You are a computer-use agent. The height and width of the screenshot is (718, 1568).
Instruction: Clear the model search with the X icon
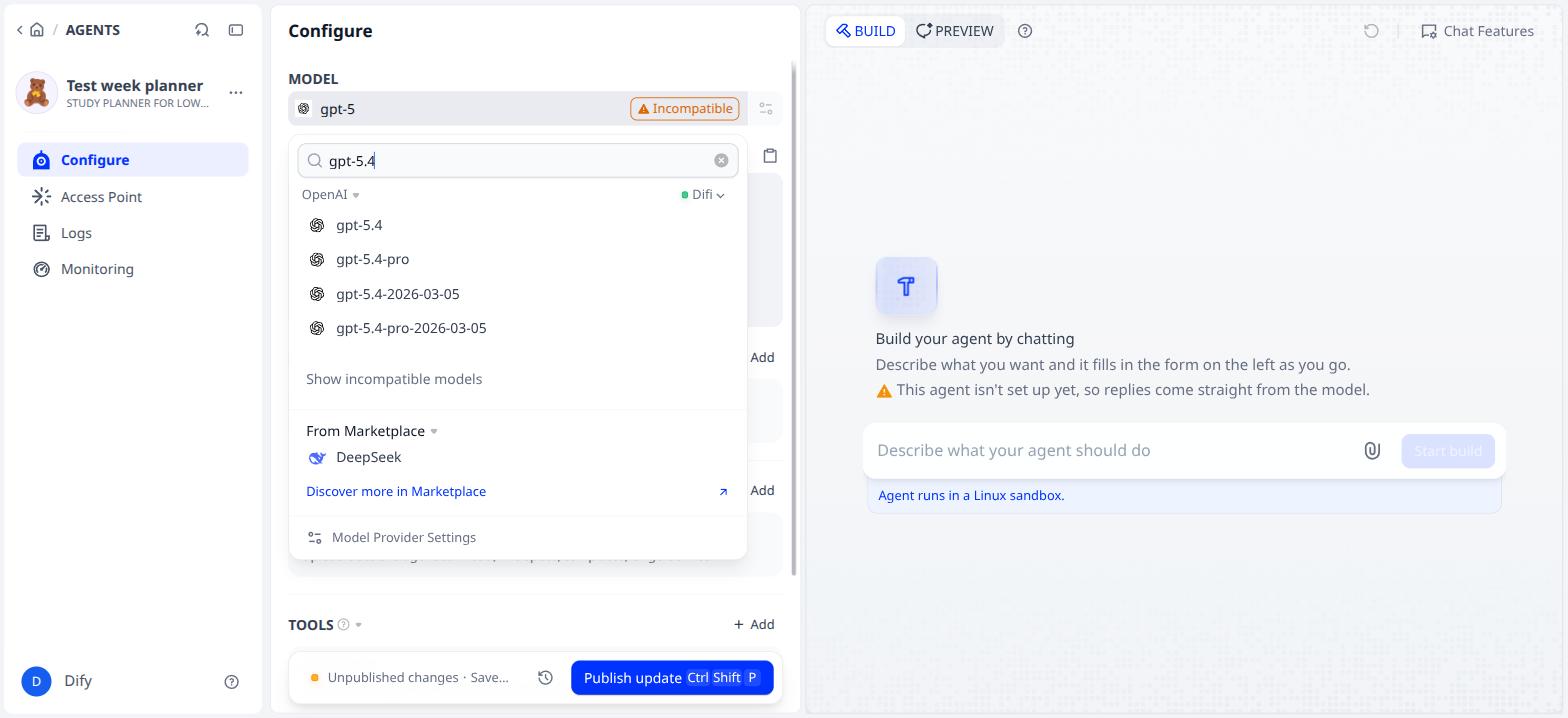point(721,160)
